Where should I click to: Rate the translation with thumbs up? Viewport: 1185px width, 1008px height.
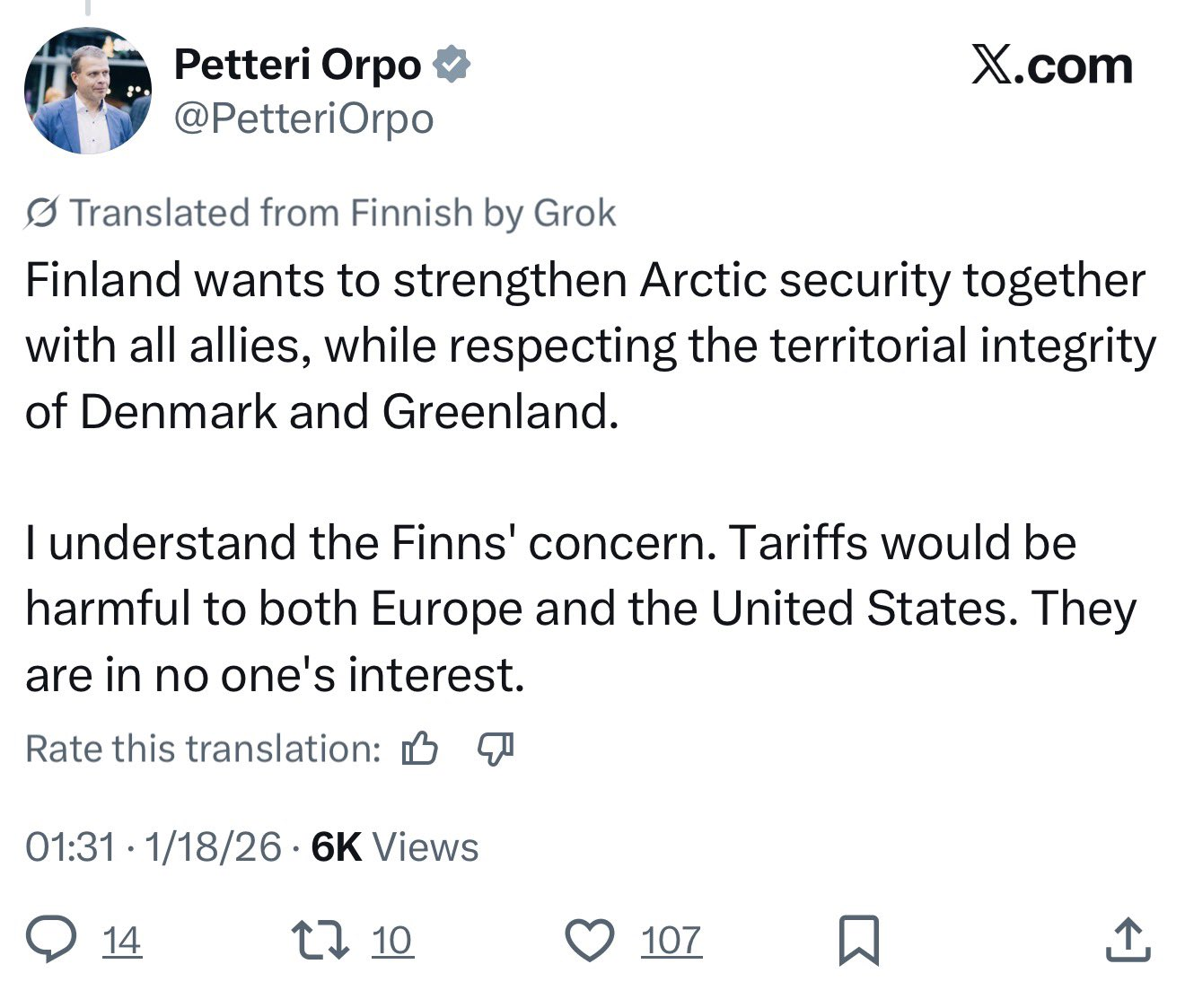420,748
